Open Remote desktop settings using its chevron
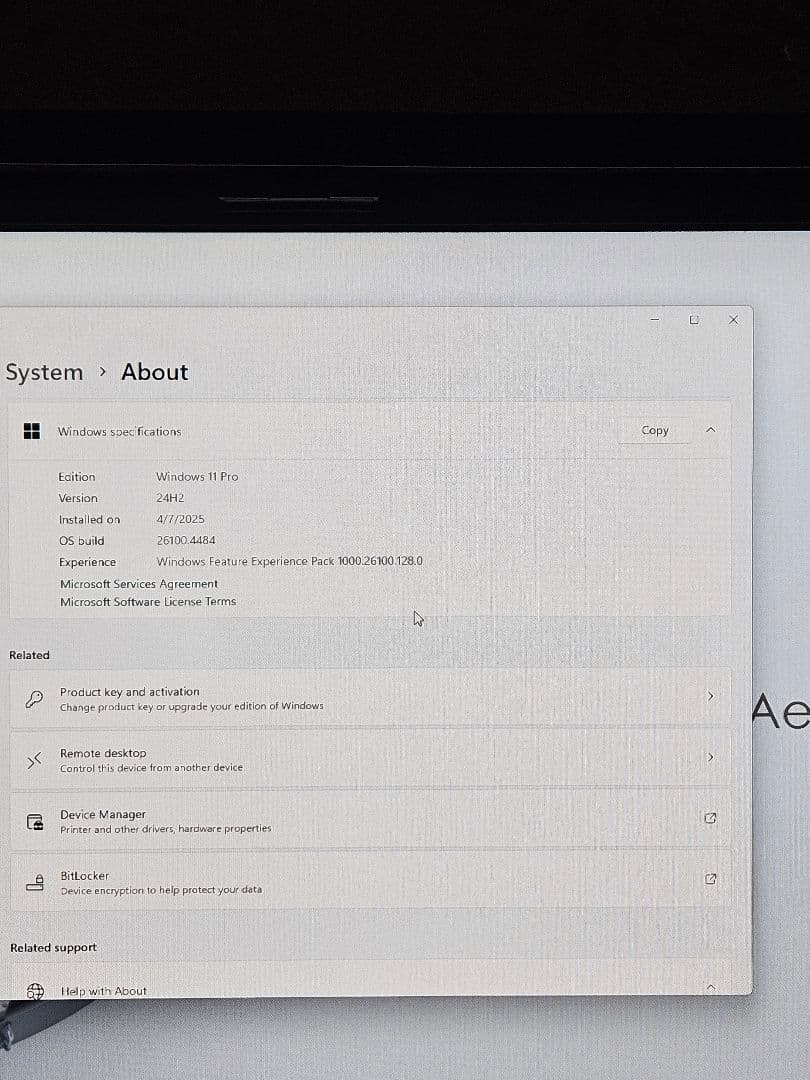This screenshot has width=810, height=1080. pos(710,757)
